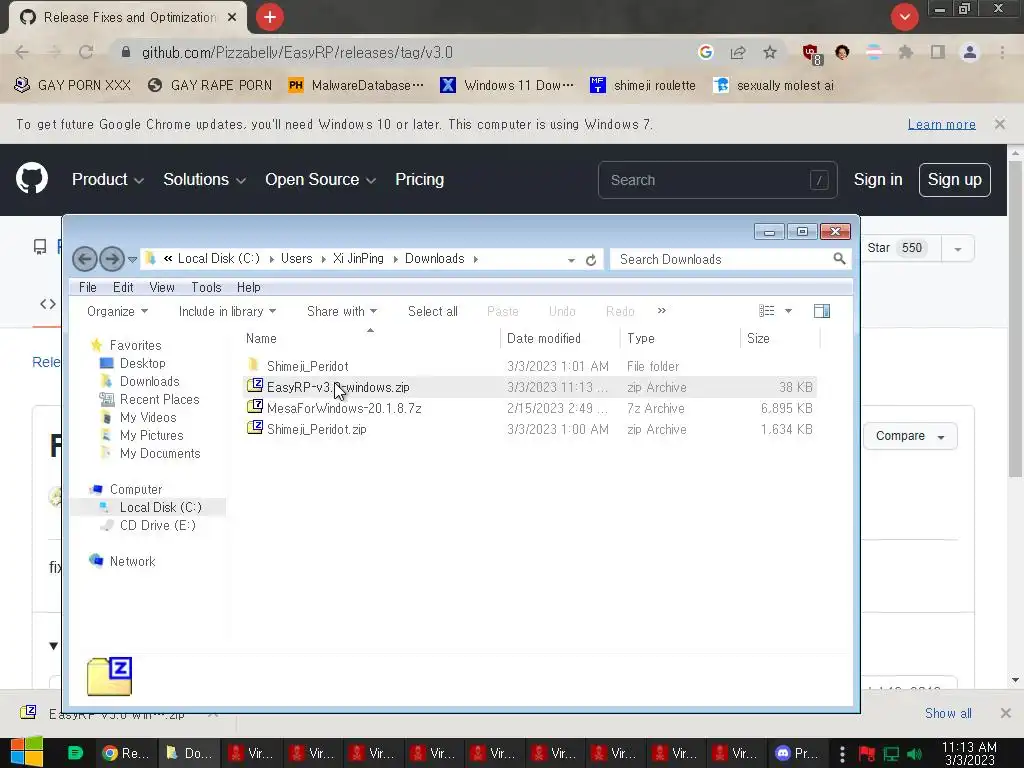
Task: Open the Chrome three-dot menu
Action: pos(1002,52)
